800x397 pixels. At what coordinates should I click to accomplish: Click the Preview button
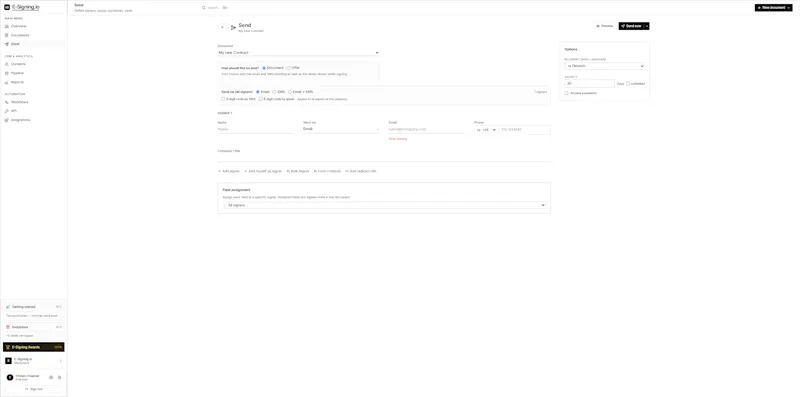point(605,26)
